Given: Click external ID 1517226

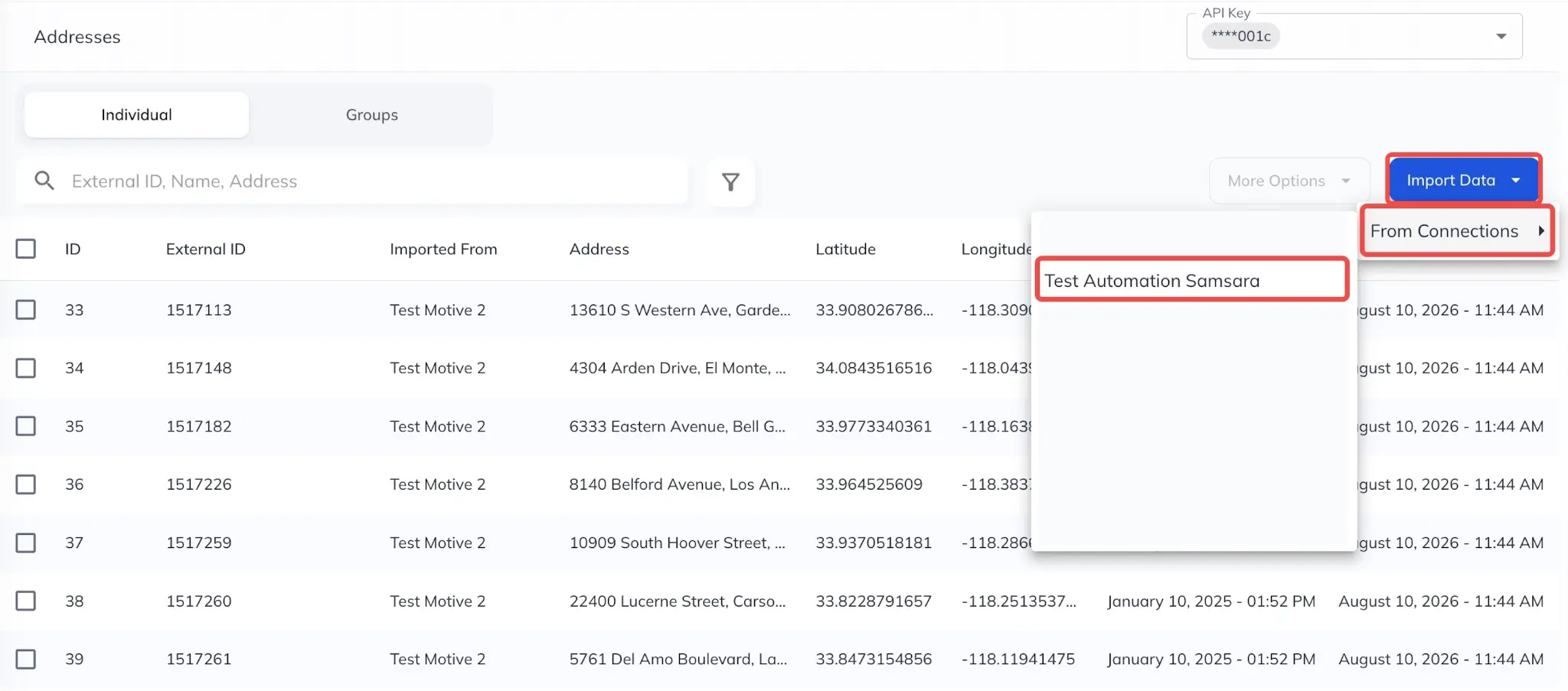Looking at the screenshot, I should (x=199, y=484).
